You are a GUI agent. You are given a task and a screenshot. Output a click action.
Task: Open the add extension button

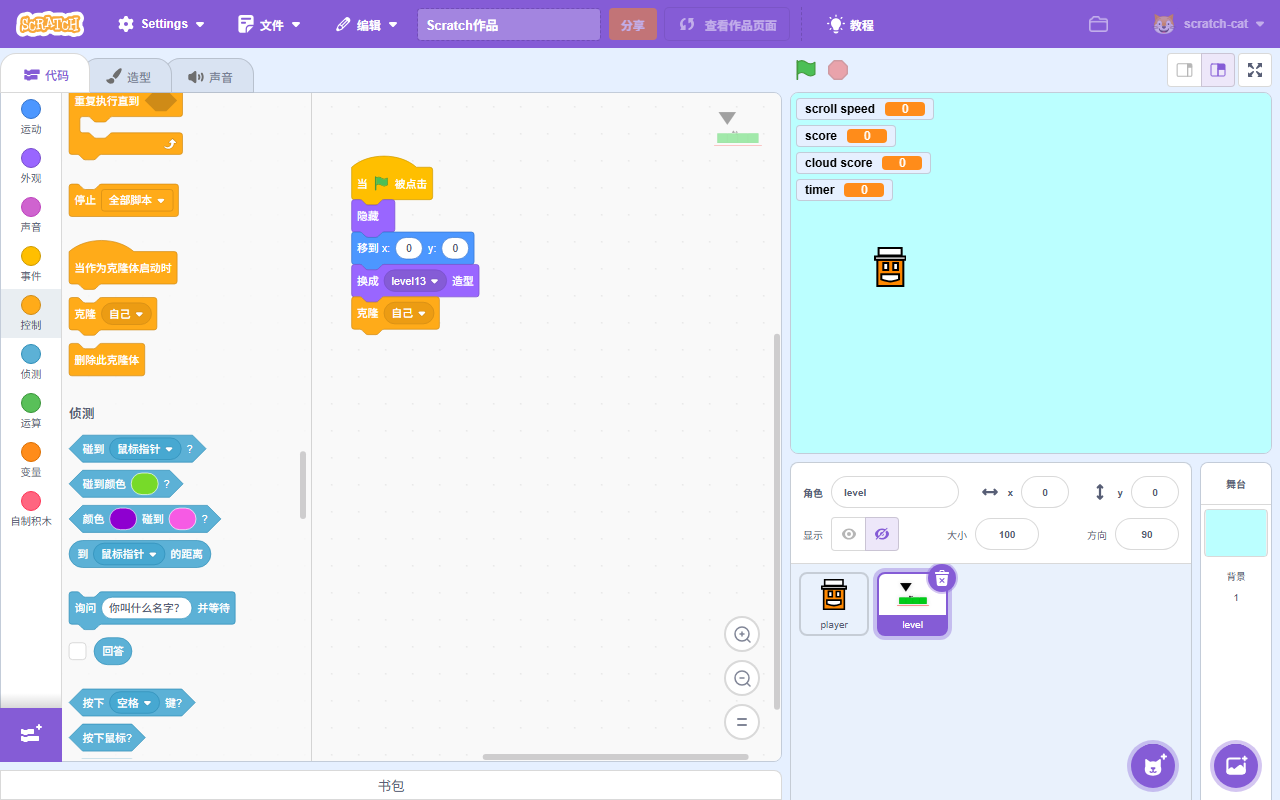pos(30,735)
